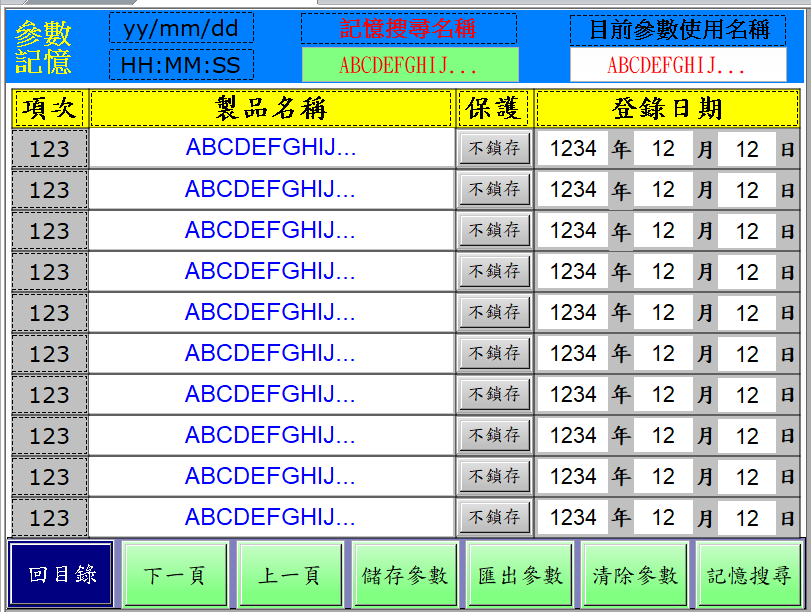The width and height of the screenshot is (811, 612).
Task: Click the 上一頁 previous page button
Action: click(x=290, y=575)
